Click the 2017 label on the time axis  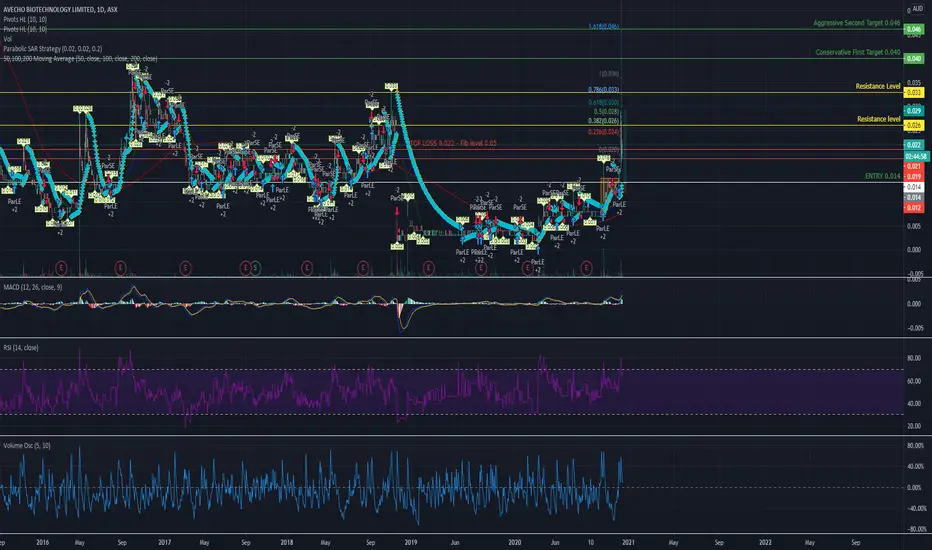165,542
